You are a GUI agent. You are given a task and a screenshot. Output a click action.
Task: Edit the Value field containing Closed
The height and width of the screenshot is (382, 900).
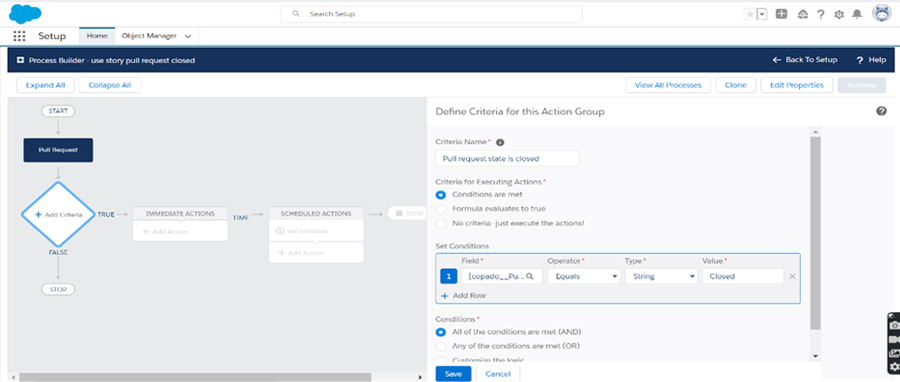tap(743, 276)
